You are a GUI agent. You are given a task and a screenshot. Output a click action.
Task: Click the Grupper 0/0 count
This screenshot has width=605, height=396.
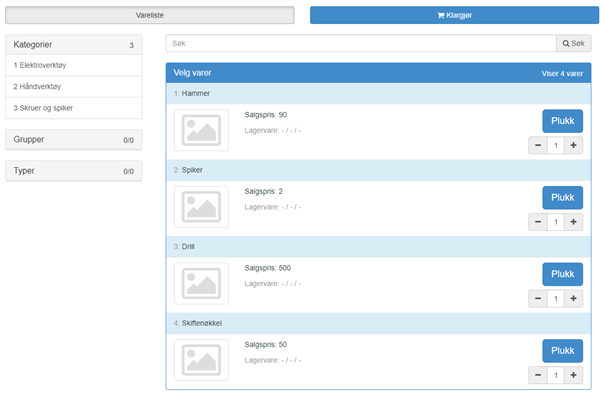[x=128, y=140]
